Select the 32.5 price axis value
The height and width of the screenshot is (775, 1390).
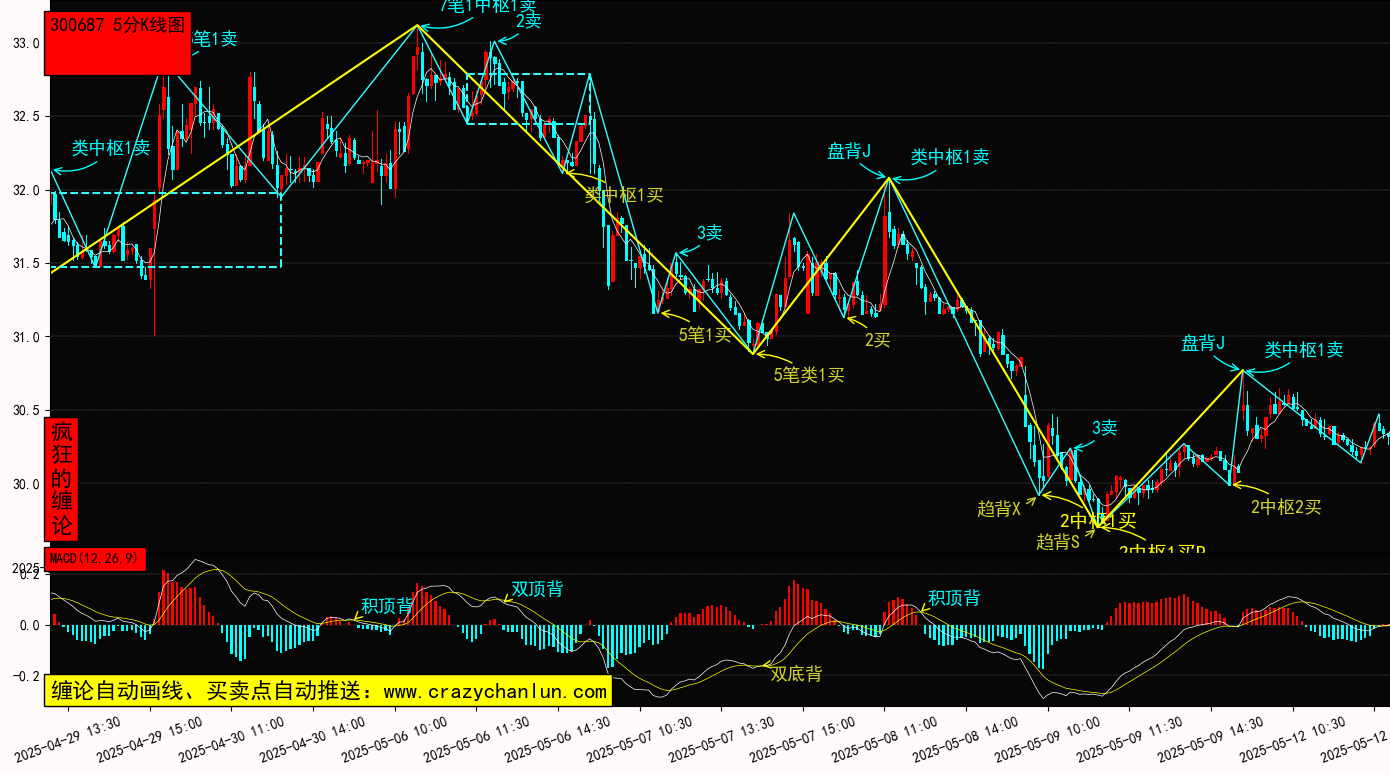click(26, 117)
